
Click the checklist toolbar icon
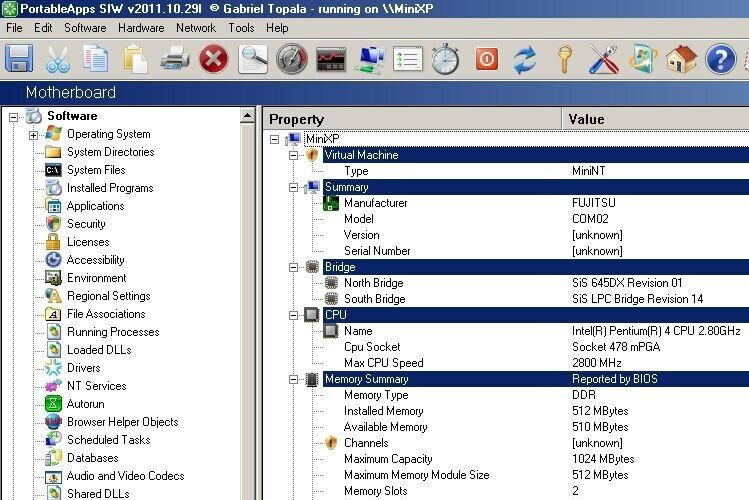click(408, 59)
